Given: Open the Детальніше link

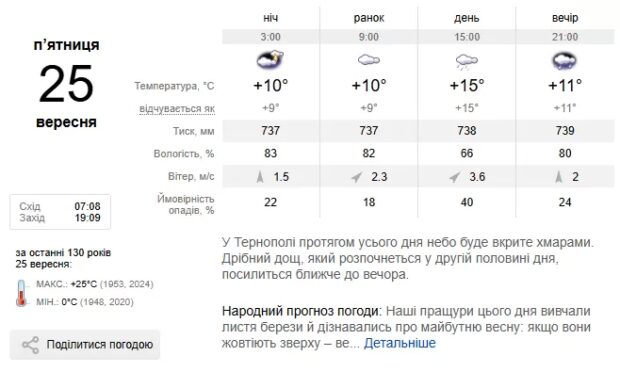Looking at the screenshot, I should point(399,343).
